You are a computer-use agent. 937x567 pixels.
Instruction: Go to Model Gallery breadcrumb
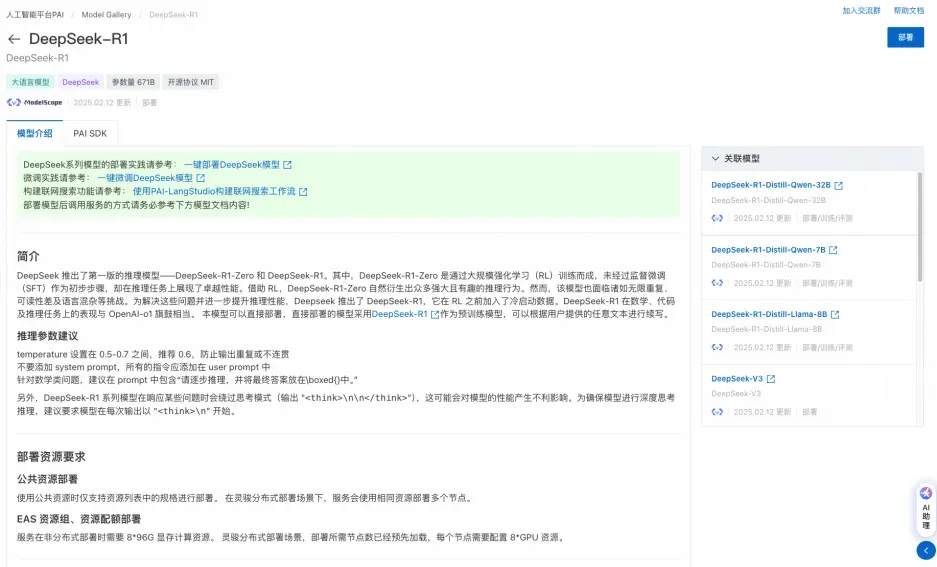pyautogui.click(x=106, y=14)
